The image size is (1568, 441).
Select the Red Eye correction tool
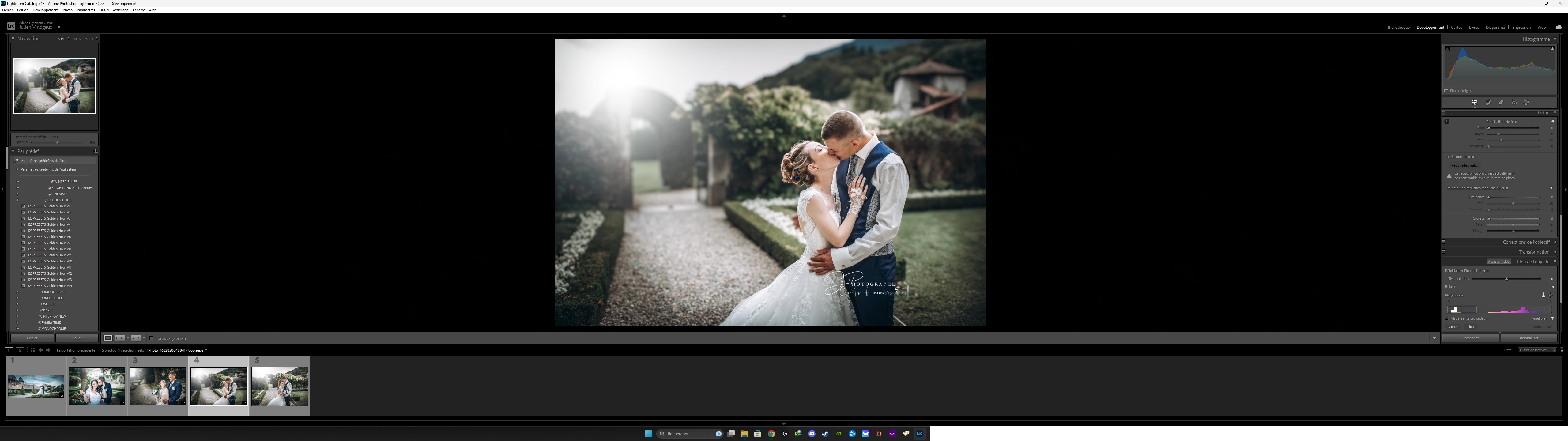point(1514,102)
